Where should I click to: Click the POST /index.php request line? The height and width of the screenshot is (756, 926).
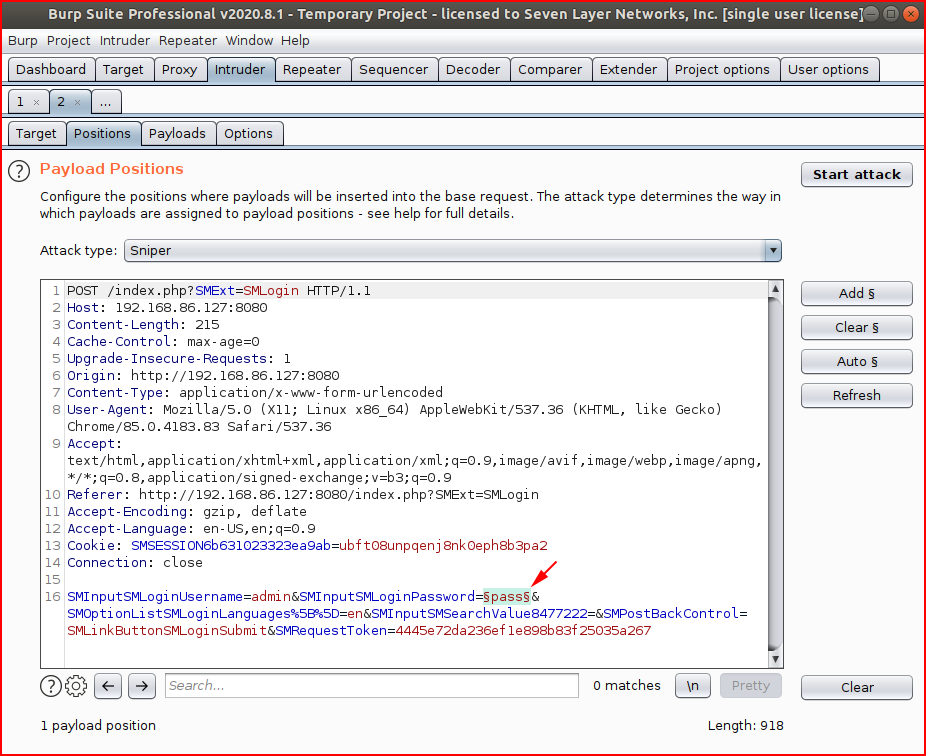[x=219, y=291]
